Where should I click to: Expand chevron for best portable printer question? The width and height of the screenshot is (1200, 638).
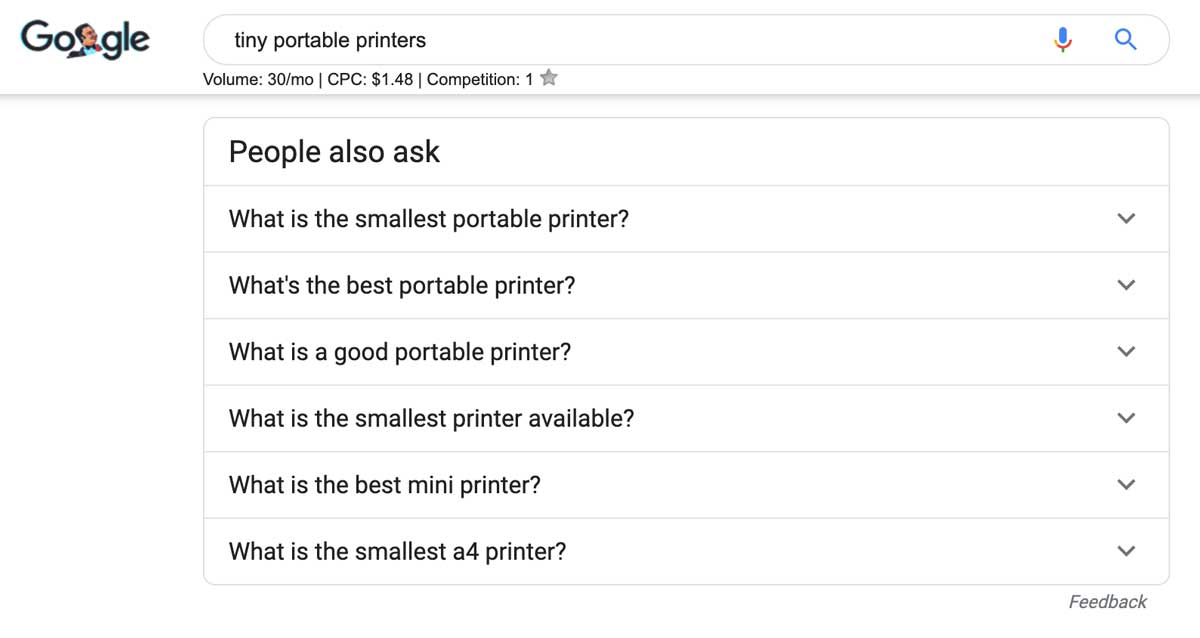pos(1126,285)
